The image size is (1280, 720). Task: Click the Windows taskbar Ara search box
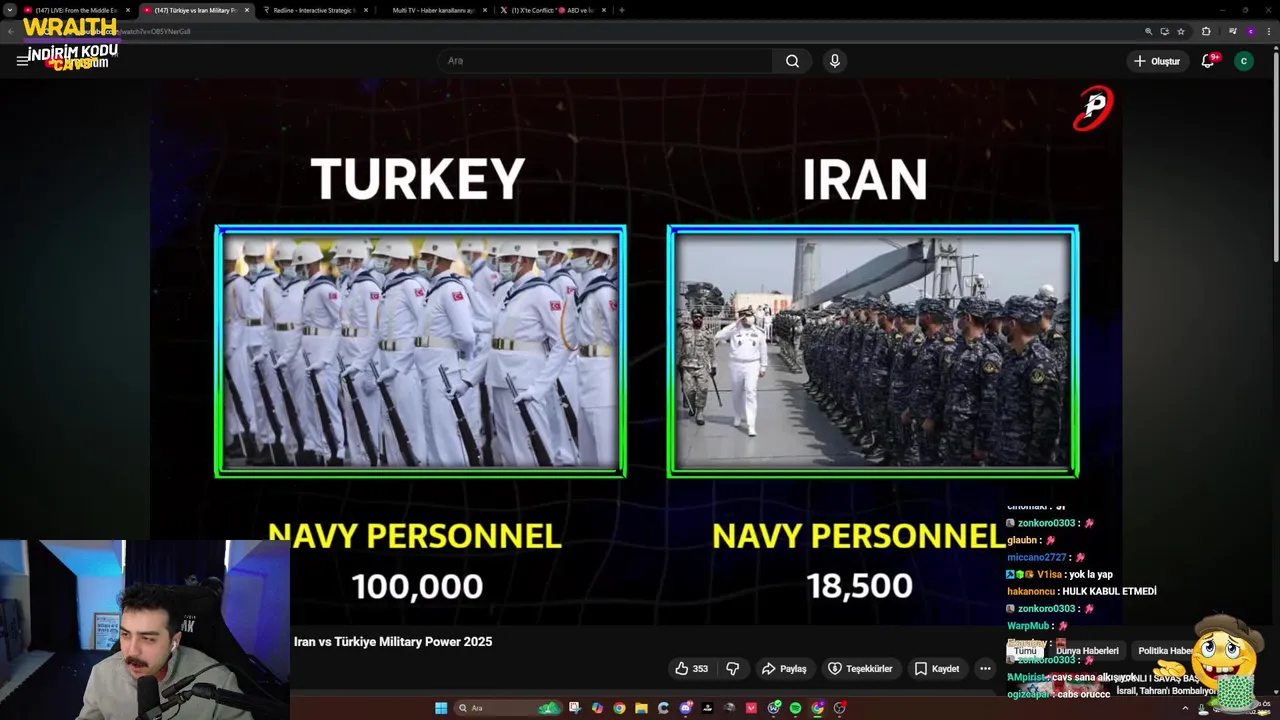click(x=507, y=708)
